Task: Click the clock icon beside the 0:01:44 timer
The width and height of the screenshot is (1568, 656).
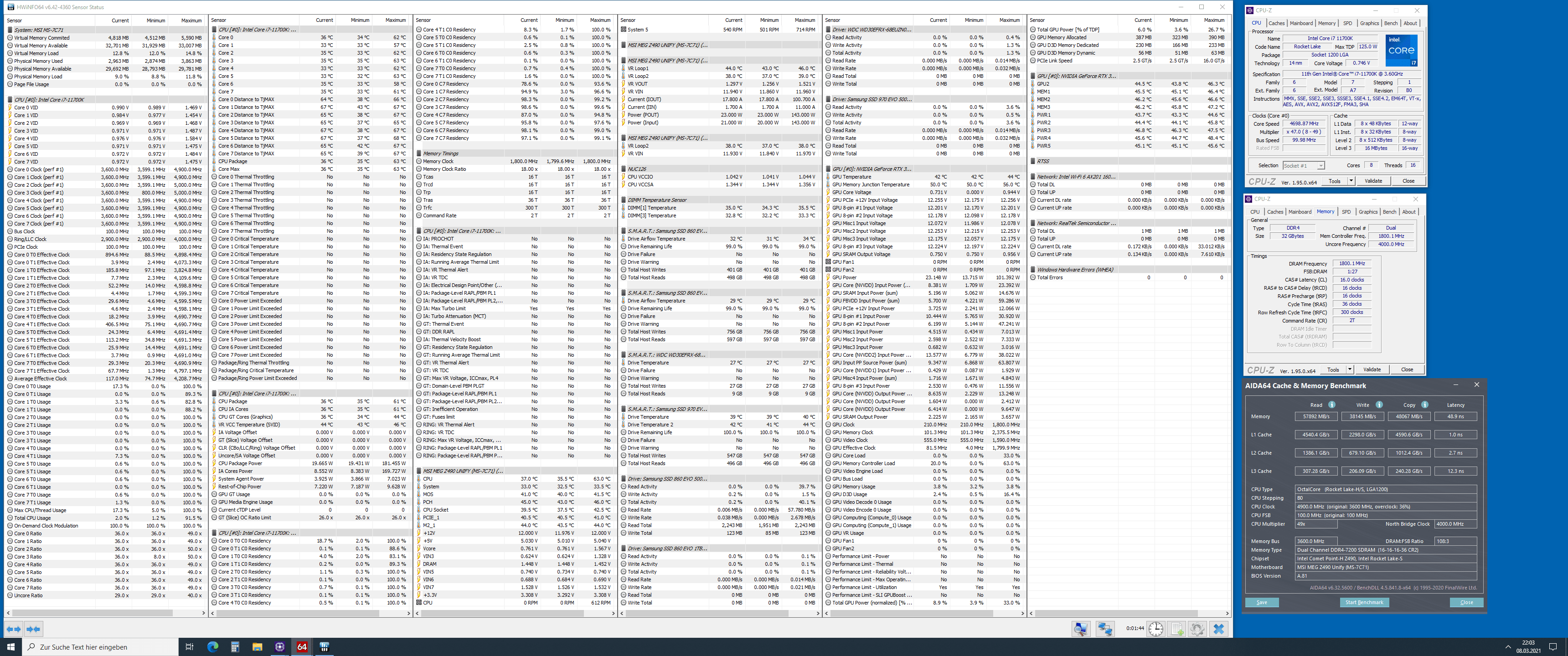Action: [x=1156, y=629]
